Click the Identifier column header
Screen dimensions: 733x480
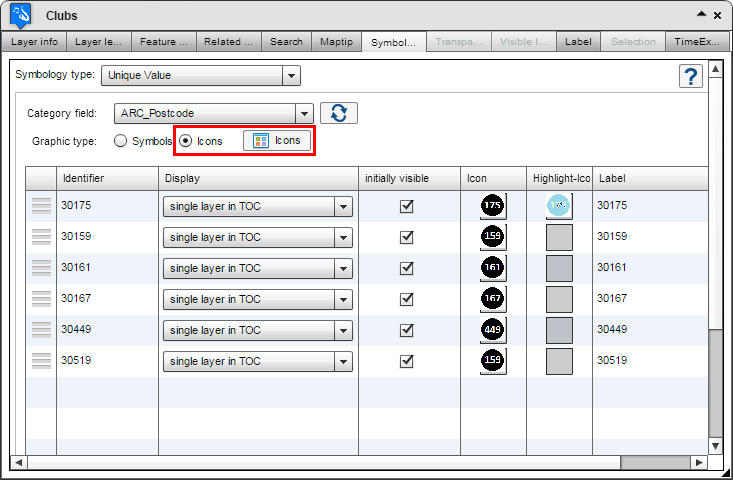[x=108, y=178]
